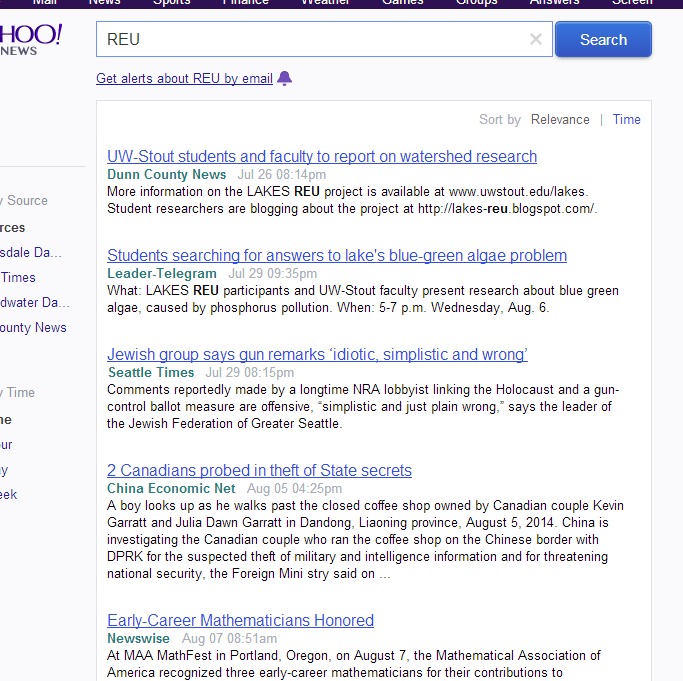
Task: Open Early-Career Mathematicians Honored article
Action: 240,620
